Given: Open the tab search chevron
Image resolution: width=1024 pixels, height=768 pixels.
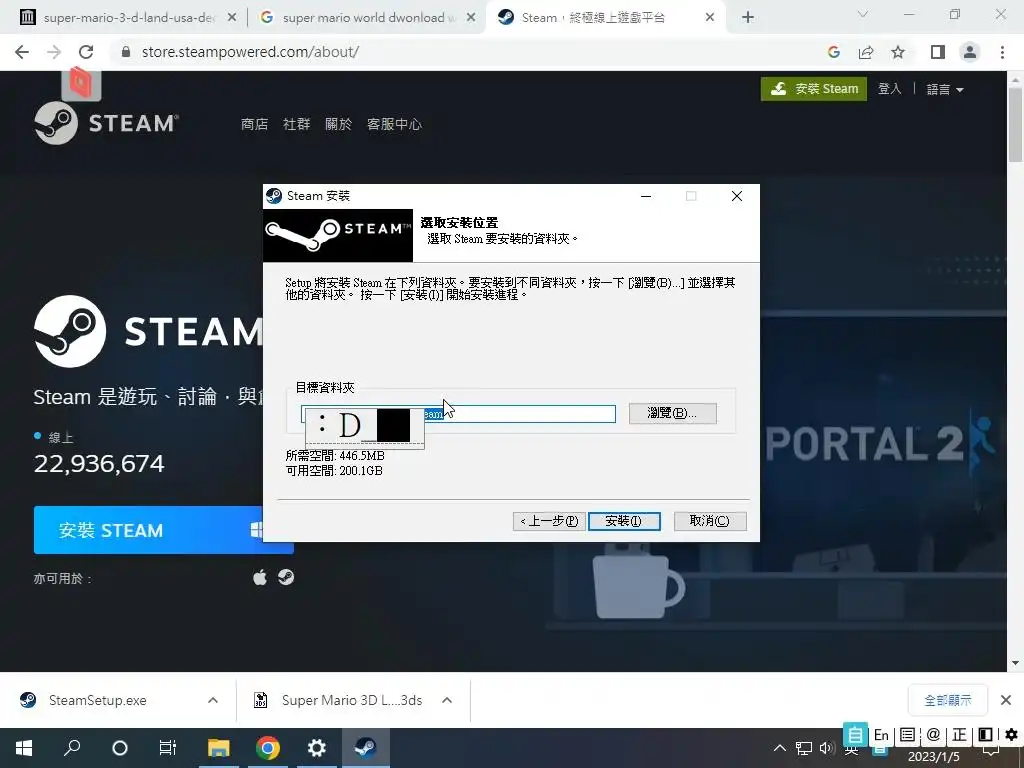Looking at the screenshot, I should 863,14.
